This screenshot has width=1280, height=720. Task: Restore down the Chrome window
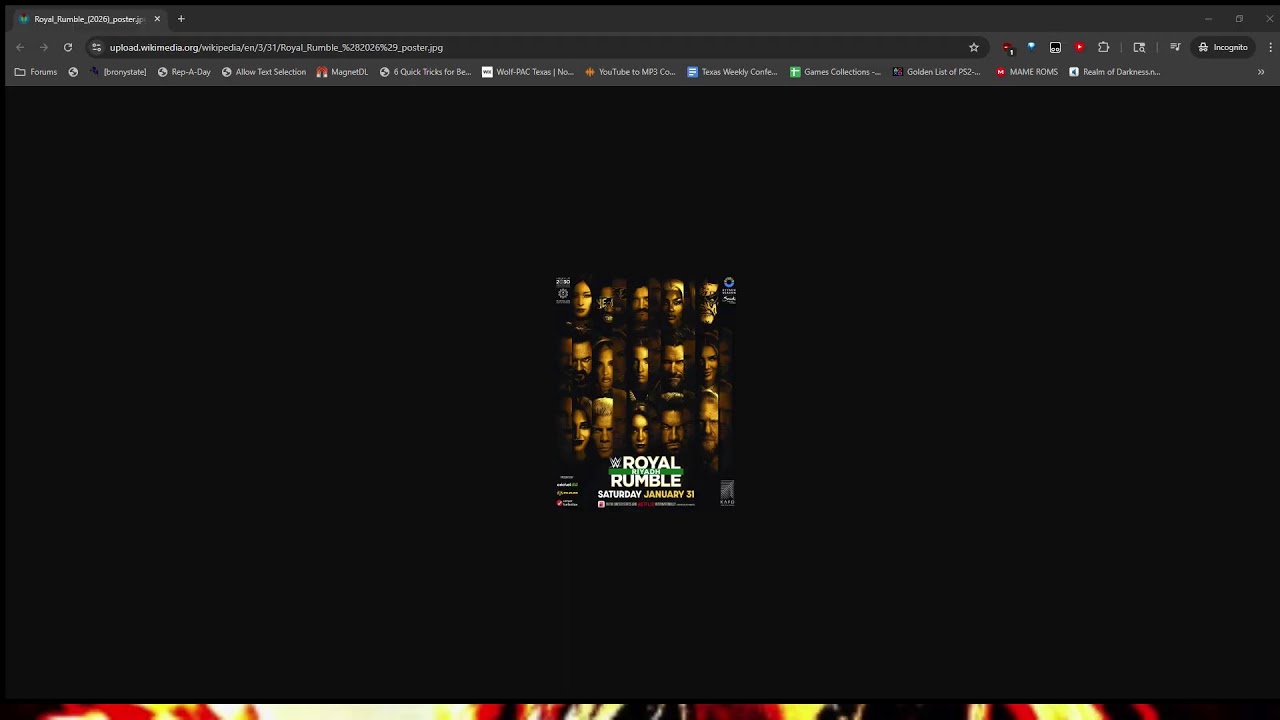pos(1239,19)
